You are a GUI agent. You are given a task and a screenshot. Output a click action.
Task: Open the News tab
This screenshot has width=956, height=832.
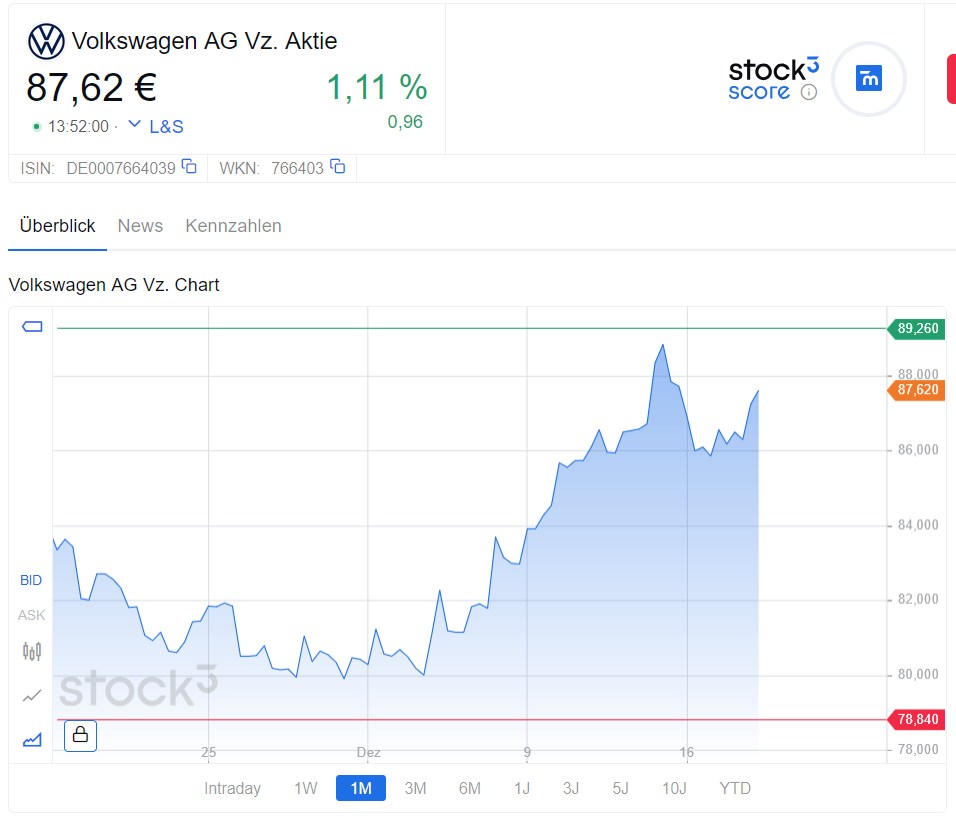[140, 226]
